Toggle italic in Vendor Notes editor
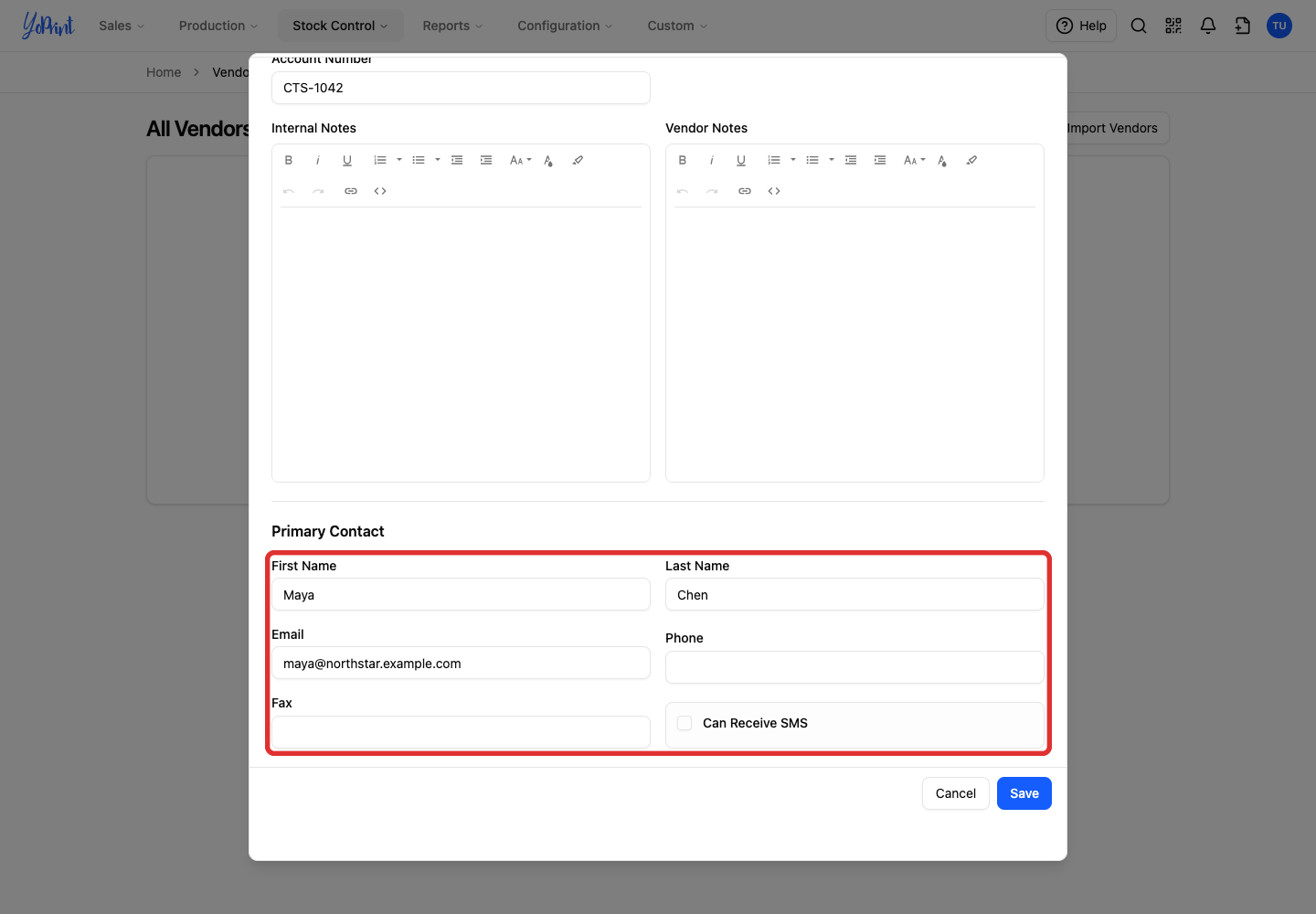Image resolution: width=1316 pixels, height=914 pixels. (712, 160)
